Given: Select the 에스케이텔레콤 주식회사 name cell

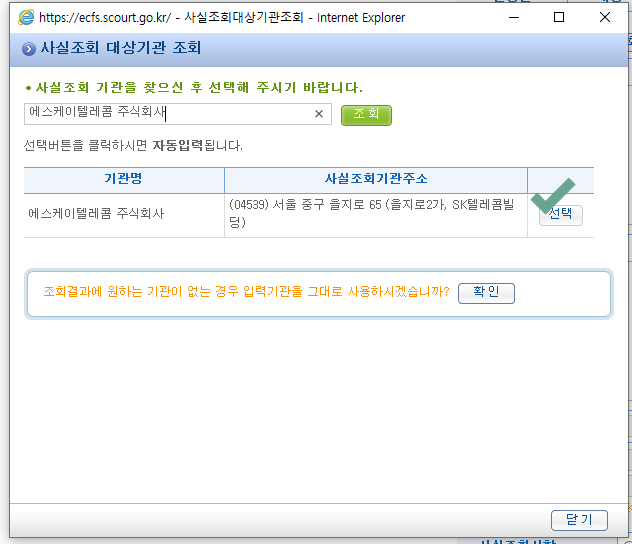Looking at the screenshot, I should 124,215.
